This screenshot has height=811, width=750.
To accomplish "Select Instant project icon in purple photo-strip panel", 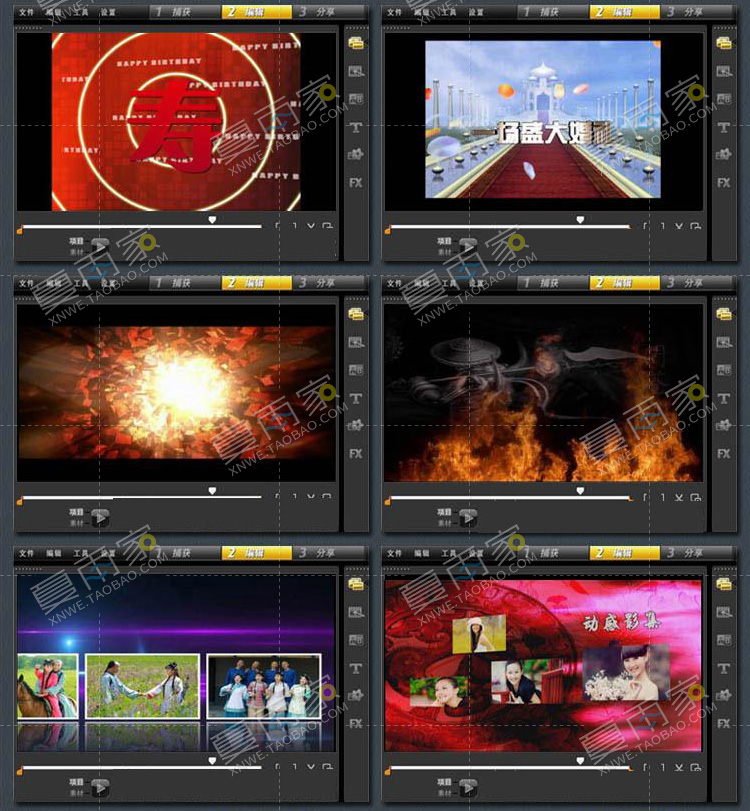I will 356,612.
